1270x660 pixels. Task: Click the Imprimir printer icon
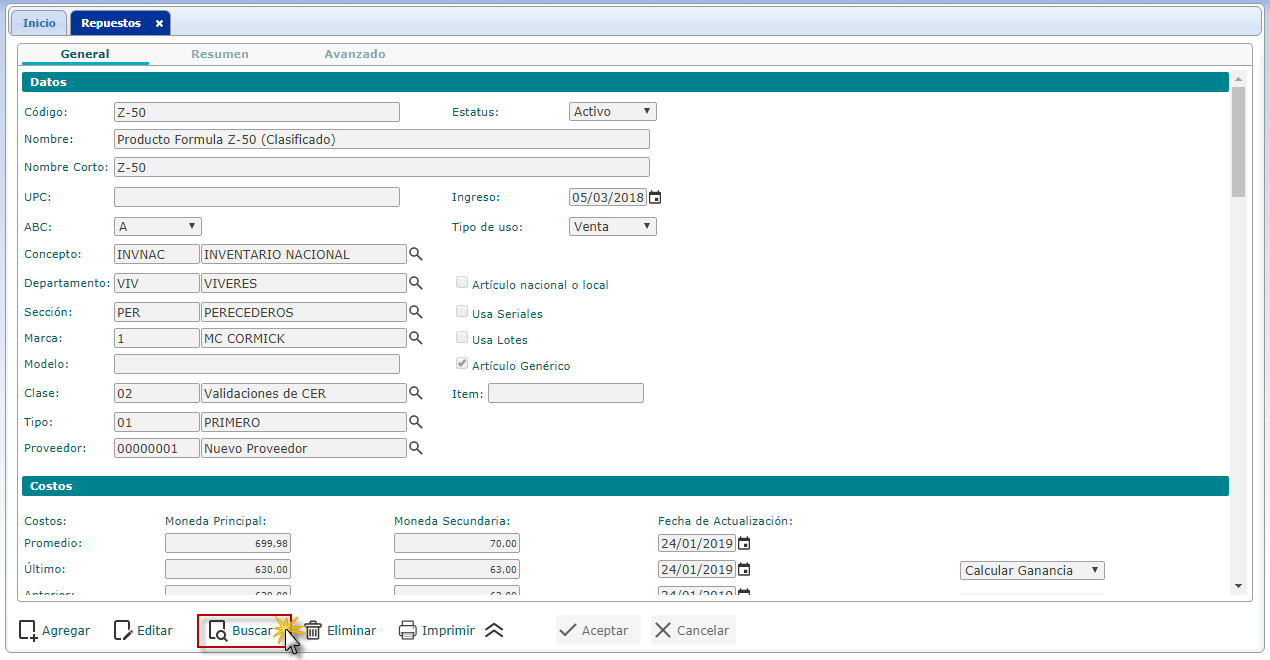[407, 631]
